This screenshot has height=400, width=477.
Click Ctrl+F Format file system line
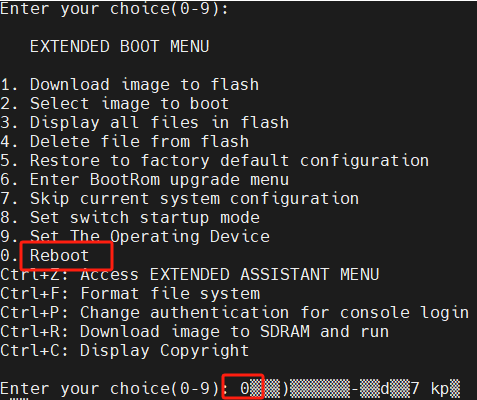pyautogui.click(x=130, y=294)
